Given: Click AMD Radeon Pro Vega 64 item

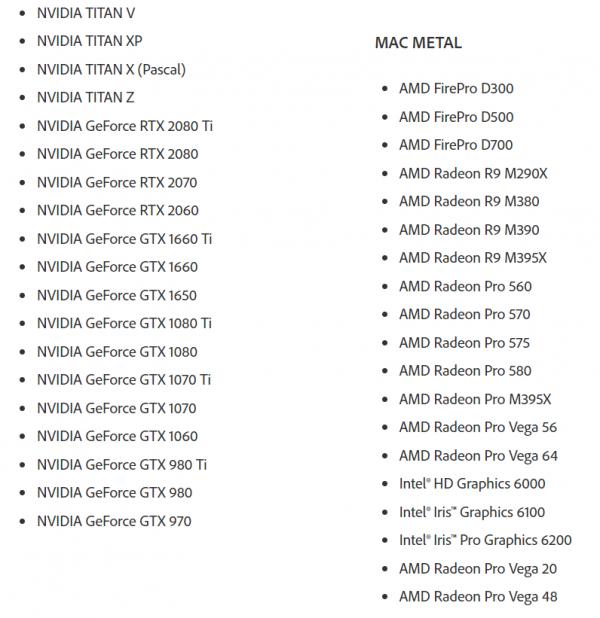Looking at the screenshot, I should (478, 456).
